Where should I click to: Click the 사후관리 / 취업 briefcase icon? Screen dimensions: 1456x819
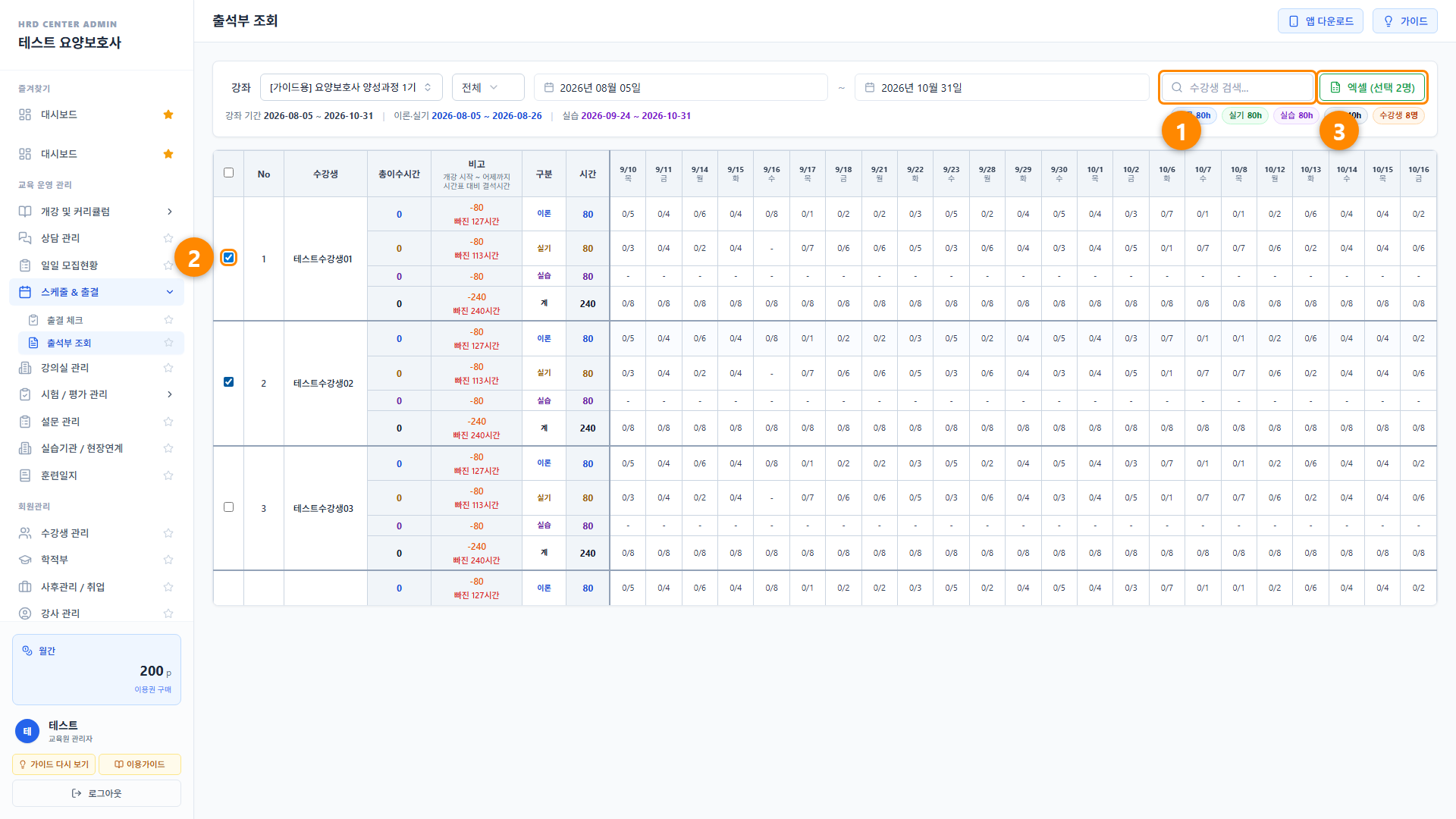(x=25, y=587)
